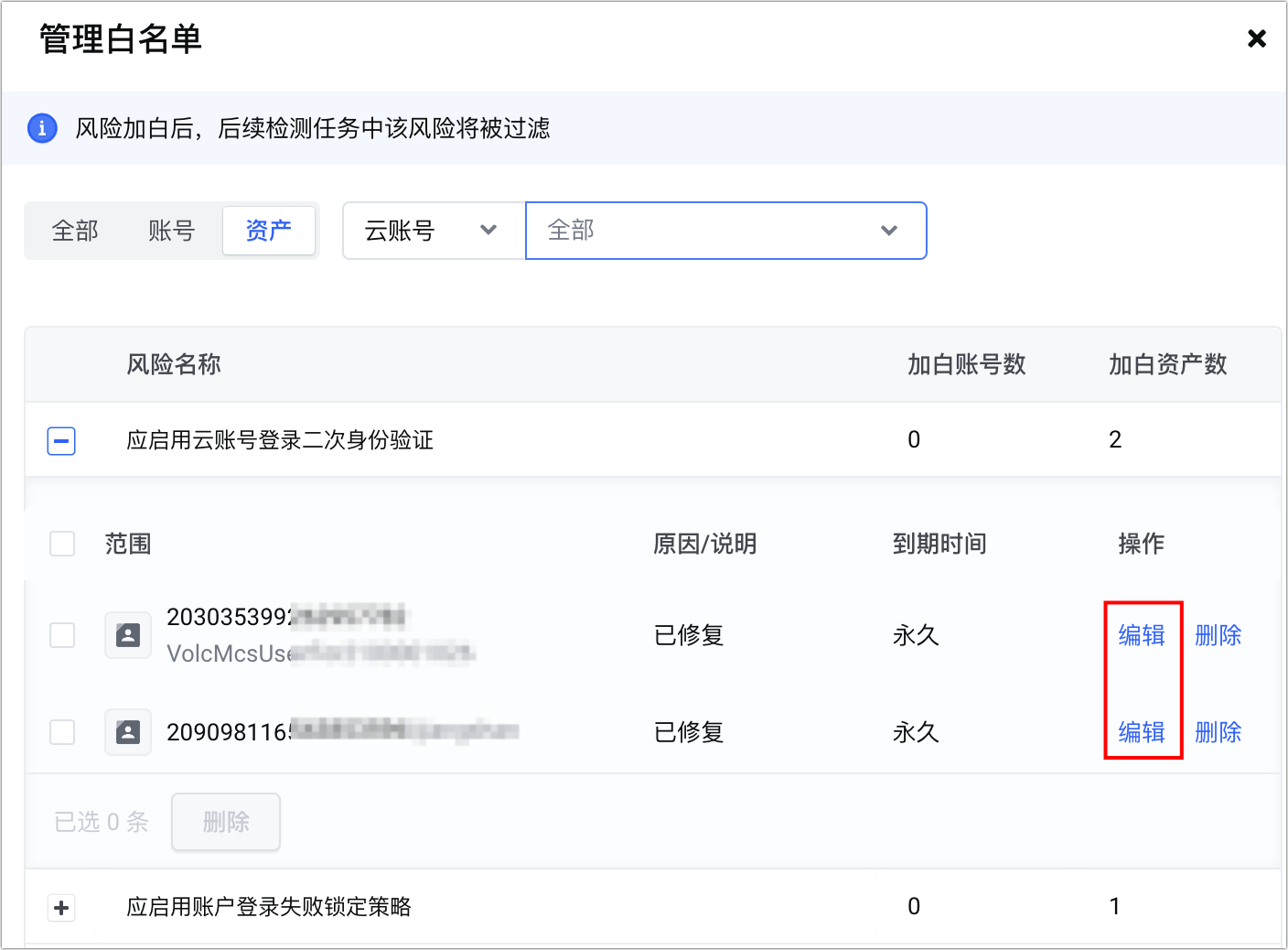
Task: Click the blue info icon in banner
Action: pyautogui.click(x=42, y=128)
